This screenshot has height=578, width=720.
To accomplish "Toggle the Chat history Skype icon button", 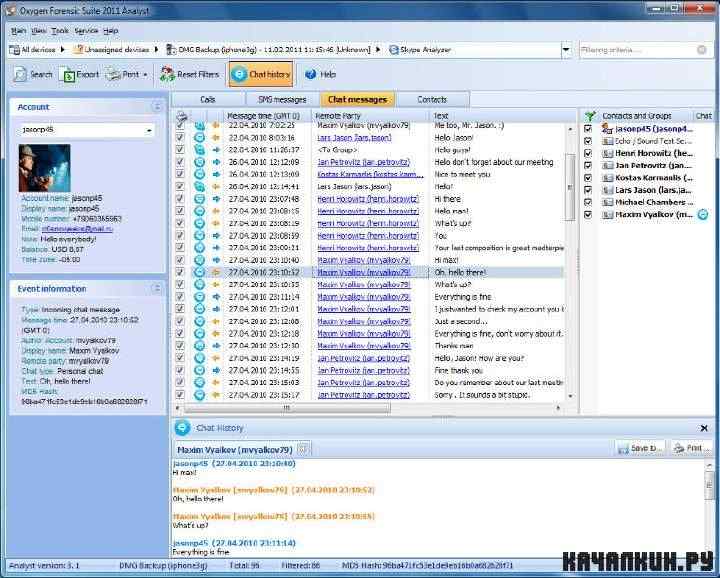I will click(x=239, y=74).
